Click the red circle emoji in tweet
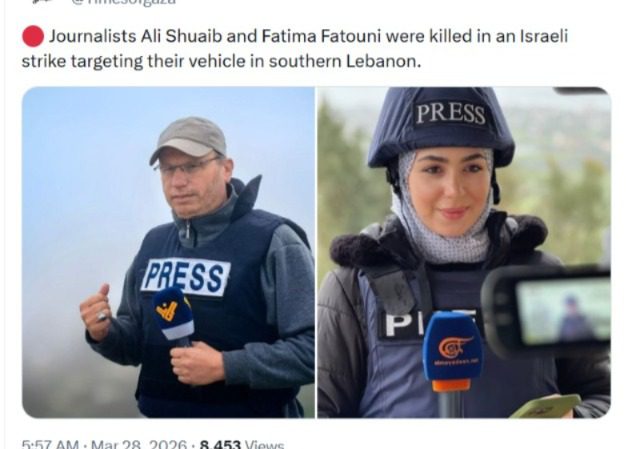 (33, 36)
